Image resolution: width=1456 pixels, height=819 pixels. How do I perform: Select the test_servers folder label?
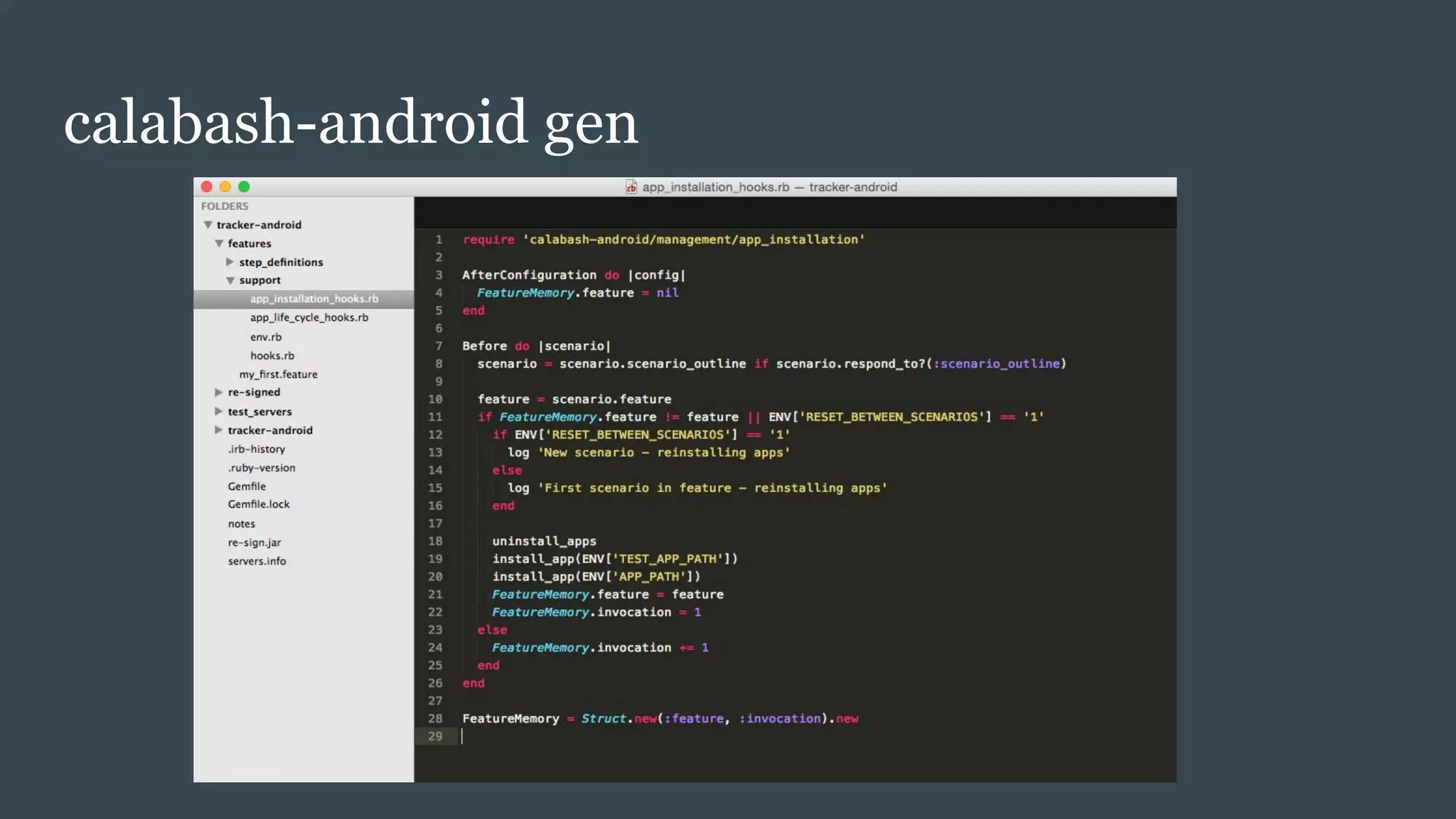coord(259,412)
